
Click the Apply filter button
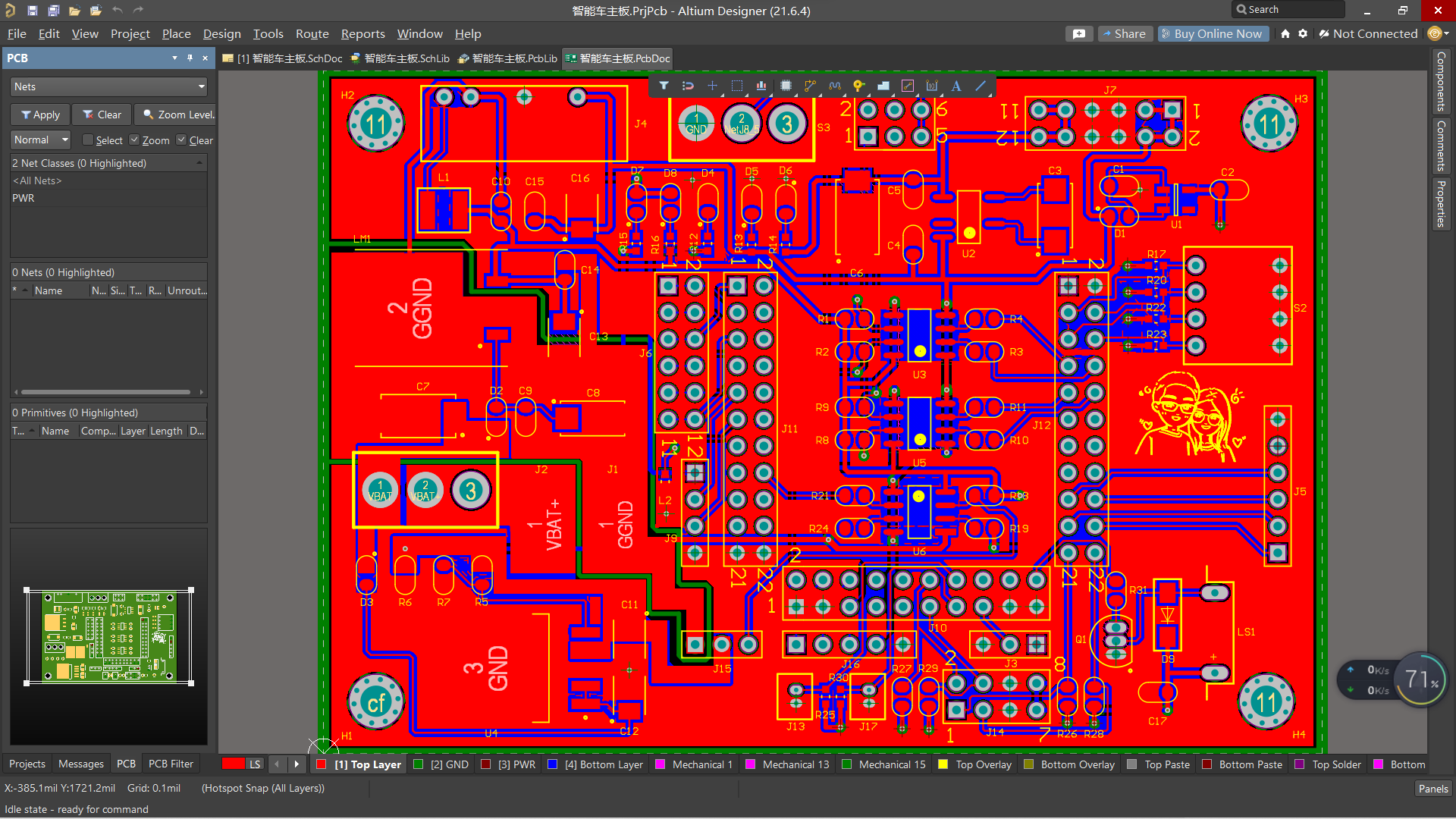[x=39, y=115]
